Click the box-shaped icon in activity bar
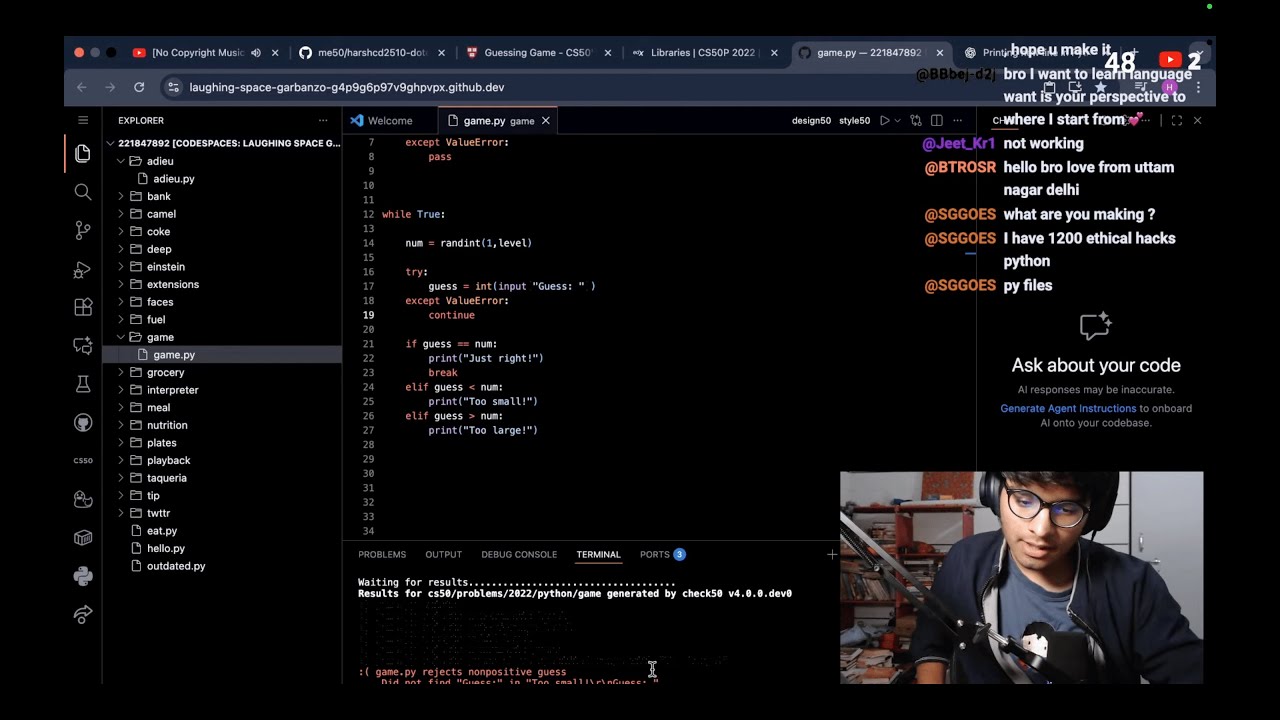This screenshot has height=720, width=1280. click(83, 538)
